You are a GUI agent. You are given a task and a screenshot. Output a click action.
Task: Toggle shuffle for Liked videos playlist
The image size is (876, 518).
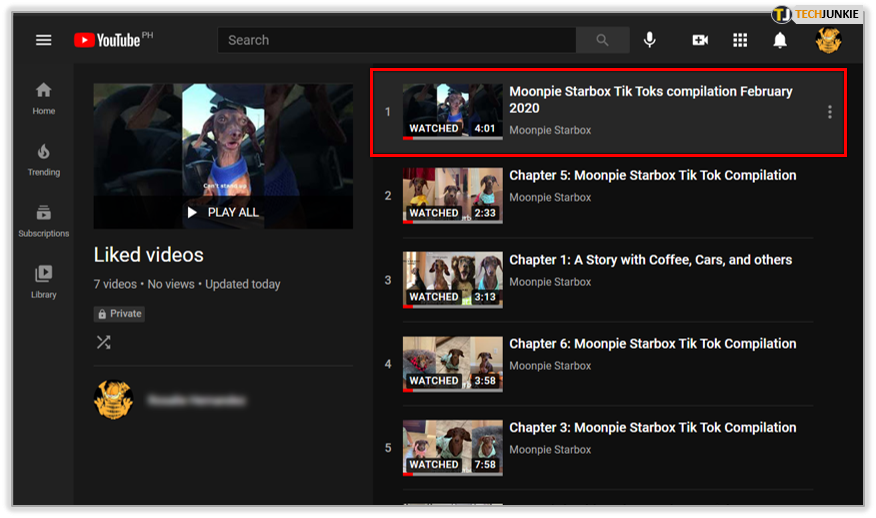tap(103, 342)
